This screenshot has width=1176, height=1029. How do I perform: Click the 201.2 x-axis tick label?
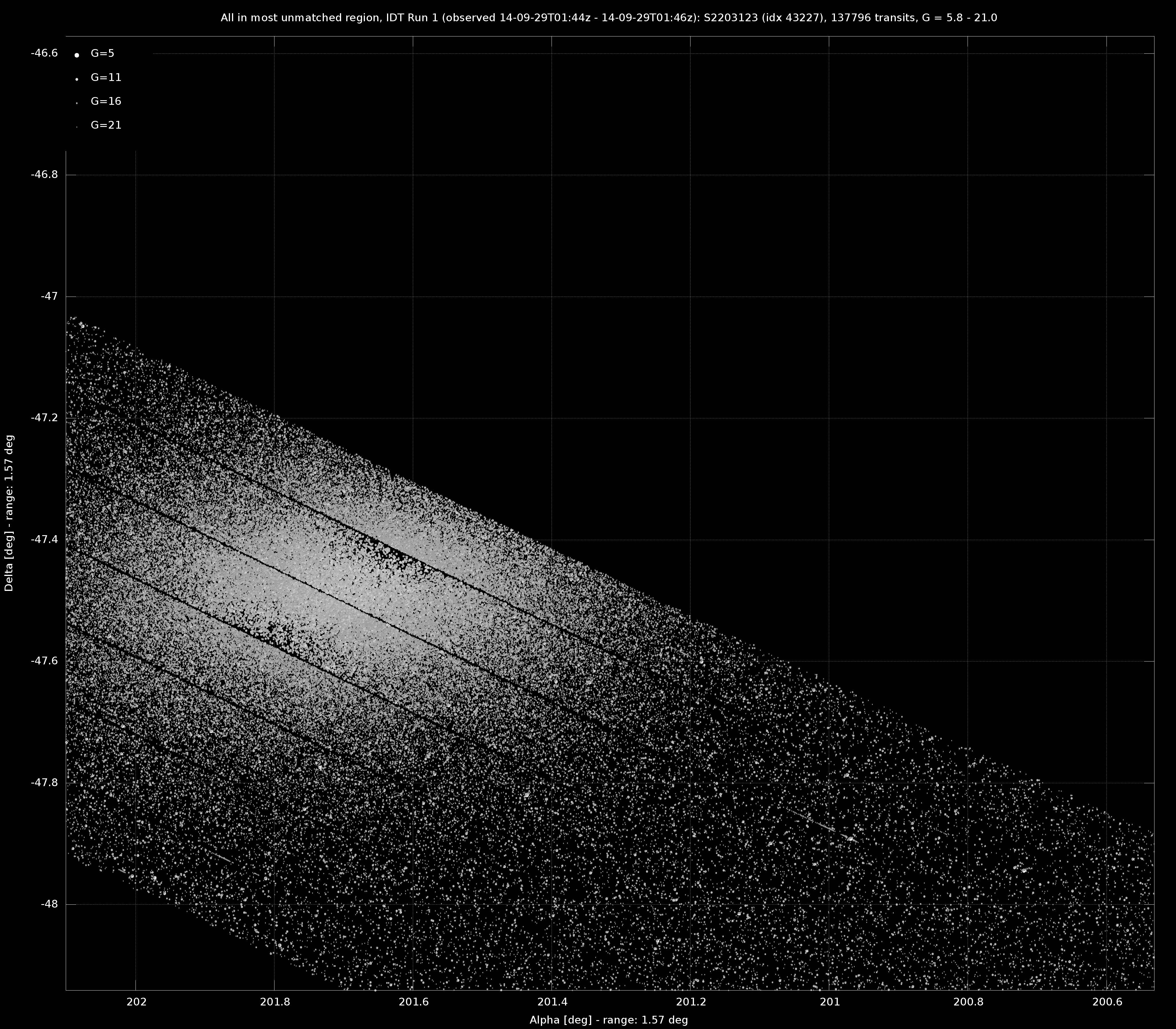(690, 1002)
